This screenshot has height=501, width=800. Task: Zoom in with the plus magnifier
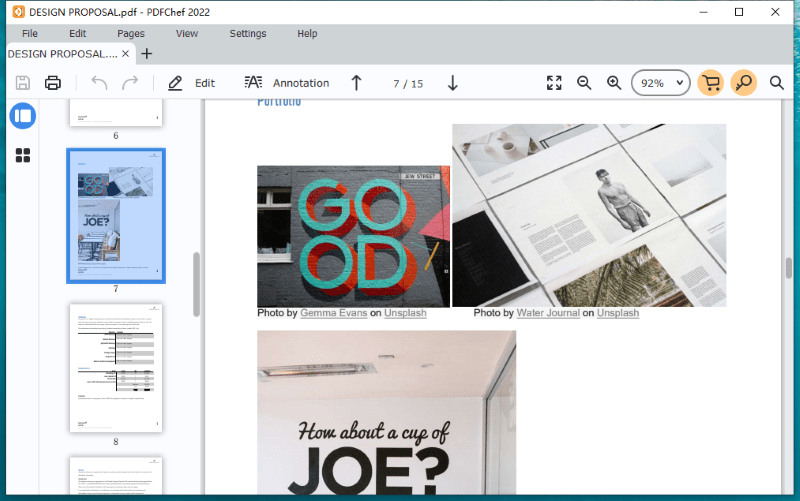[x=614, y=83]
